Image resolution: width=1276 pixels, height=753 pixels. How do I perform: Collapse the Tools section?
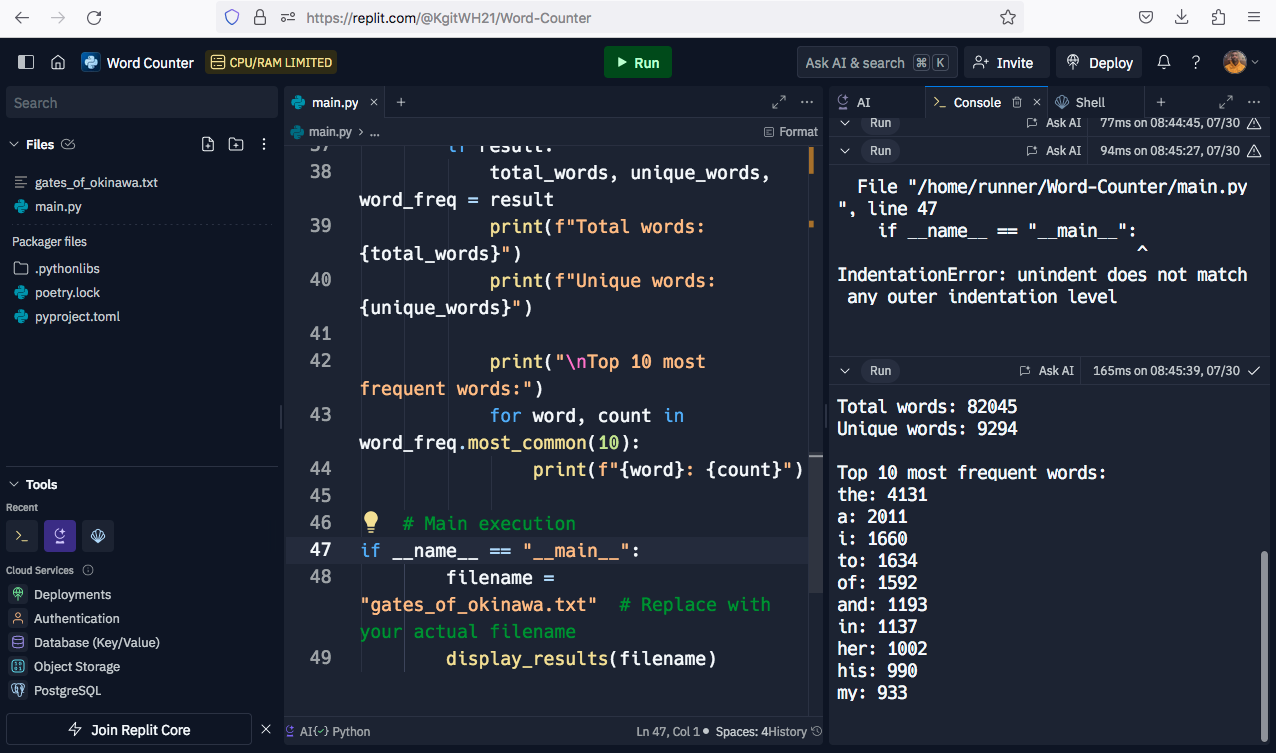coord(14,484)
